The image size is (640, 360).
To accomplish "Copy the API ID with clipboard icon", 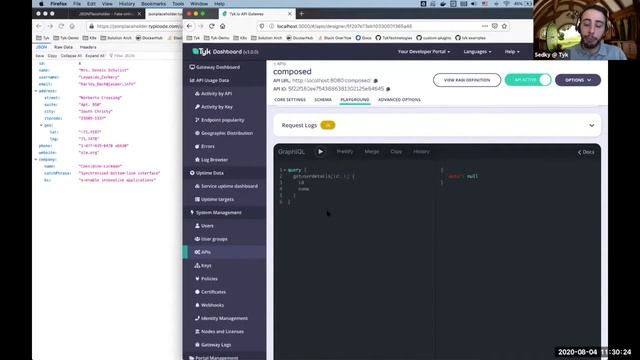I will [x=388, y=89].
